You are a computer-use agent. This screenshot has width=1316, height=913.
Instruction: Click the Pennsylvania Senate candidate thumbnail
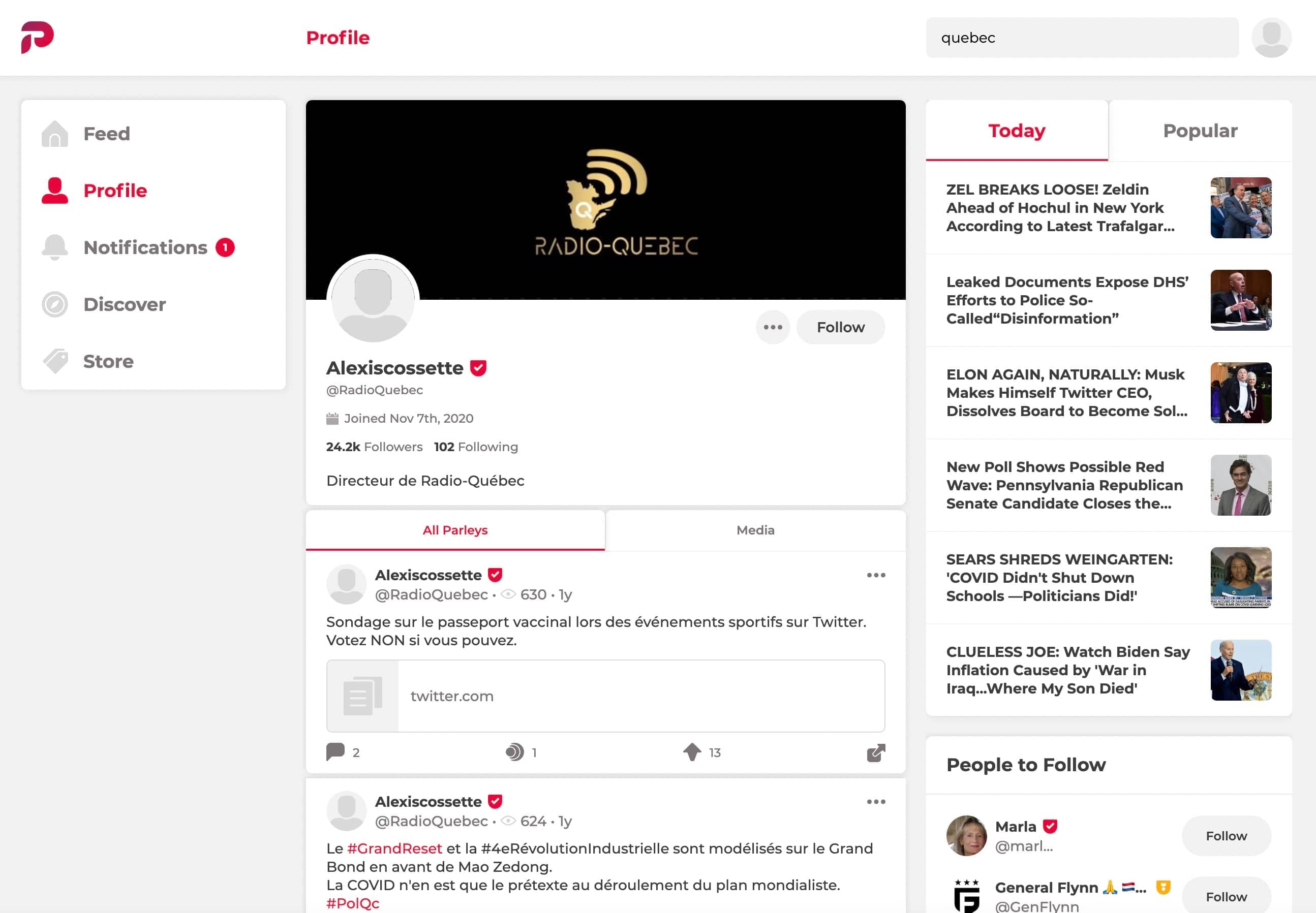(x=1240, y=485)
